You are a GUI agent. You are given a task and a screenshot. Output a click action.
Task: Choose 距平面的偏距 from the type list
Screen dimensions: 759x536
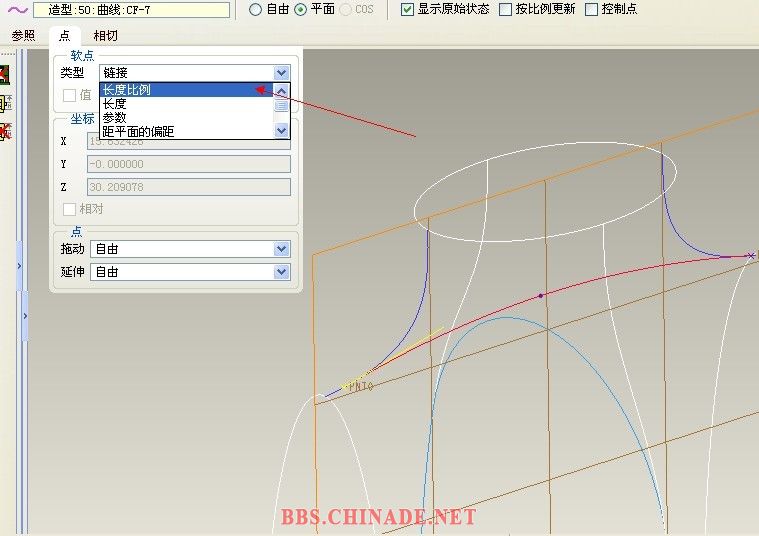186,131
